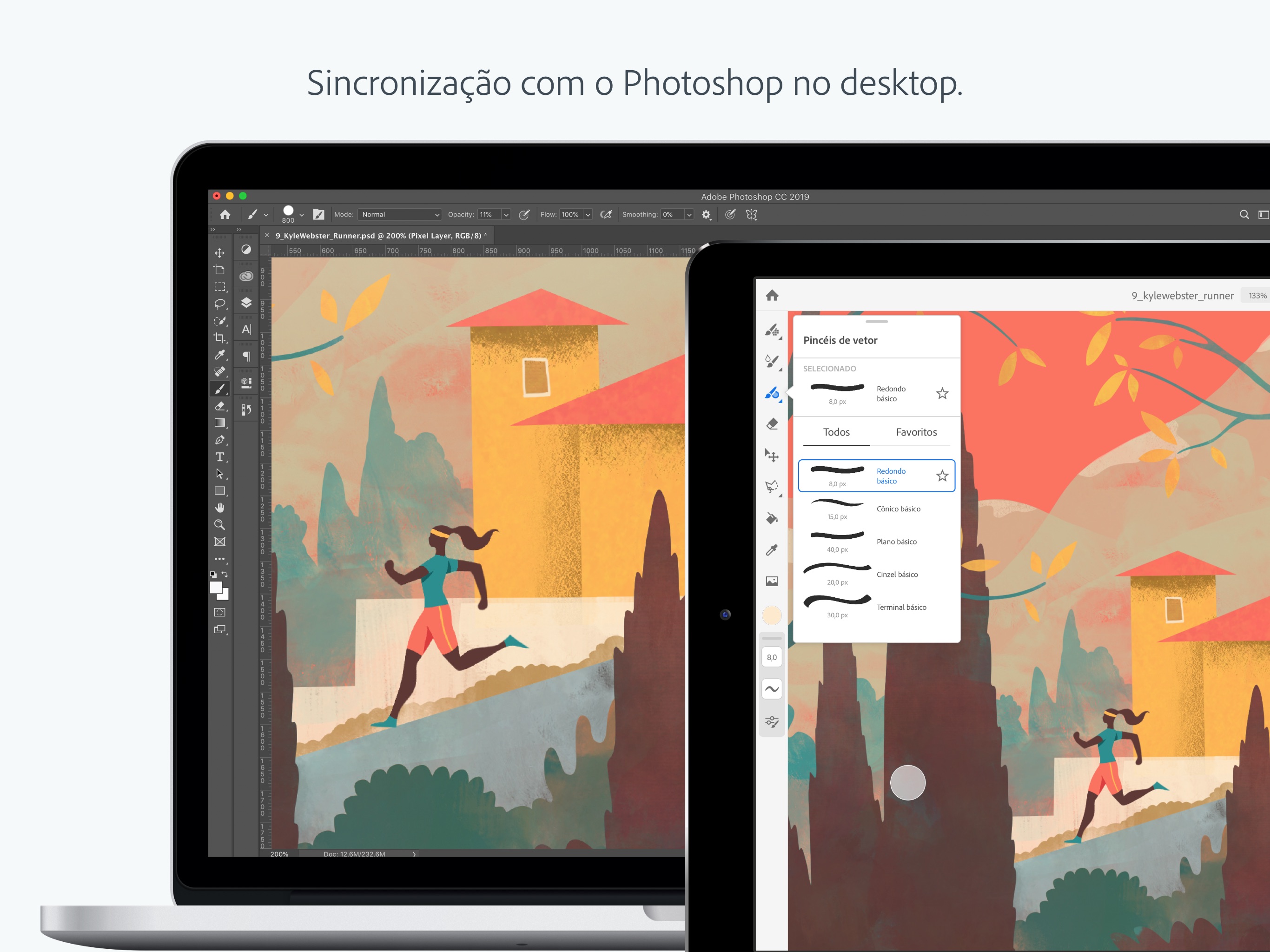
Task: Choose the Plano básico brush
Action: coord(877,542)
